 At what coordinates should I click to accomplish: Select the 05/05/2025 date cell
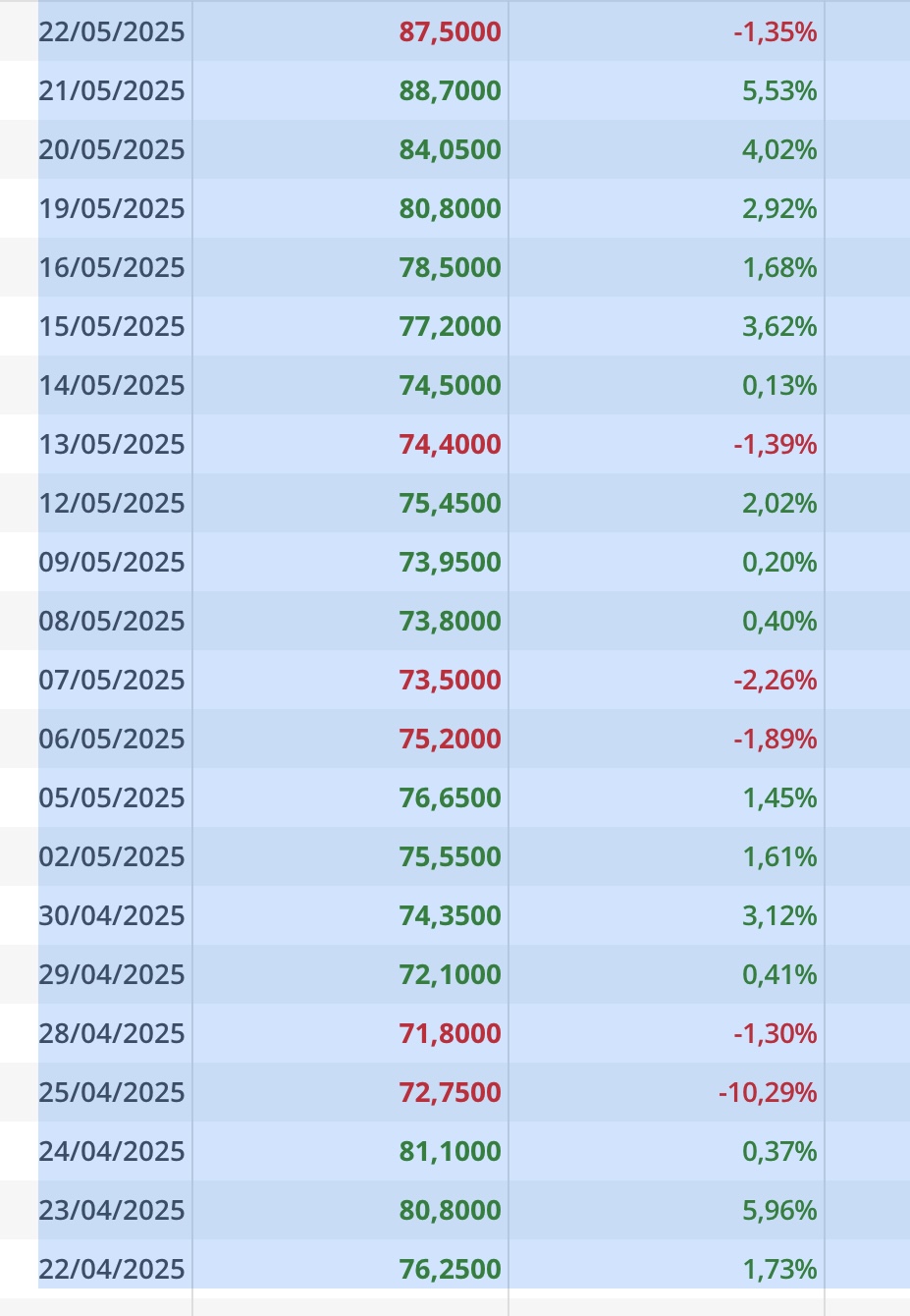tap(112, 798)
